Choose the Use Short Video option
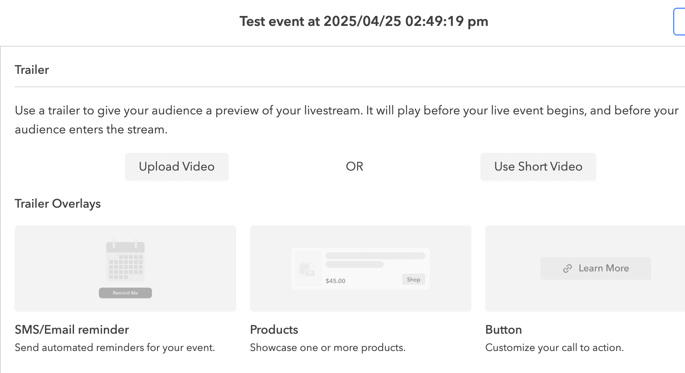685x373 pixels. (x=538, y=166)
